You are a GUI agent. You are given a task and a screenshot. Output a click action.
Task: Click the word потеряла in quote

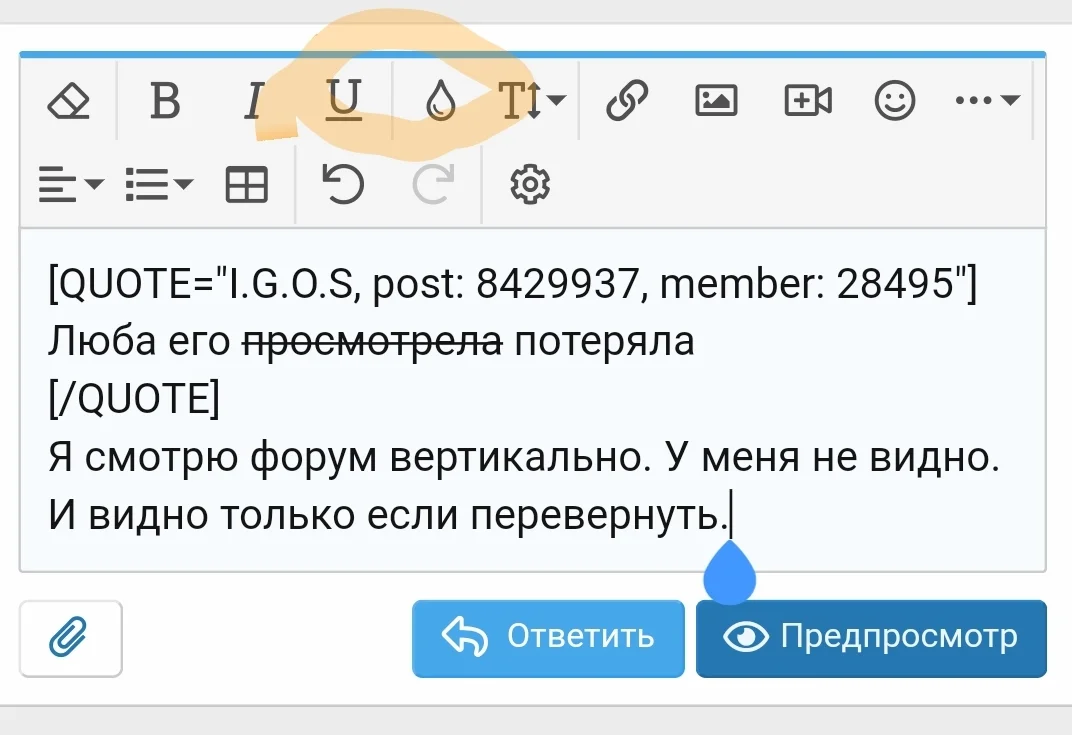coord(604,341)
